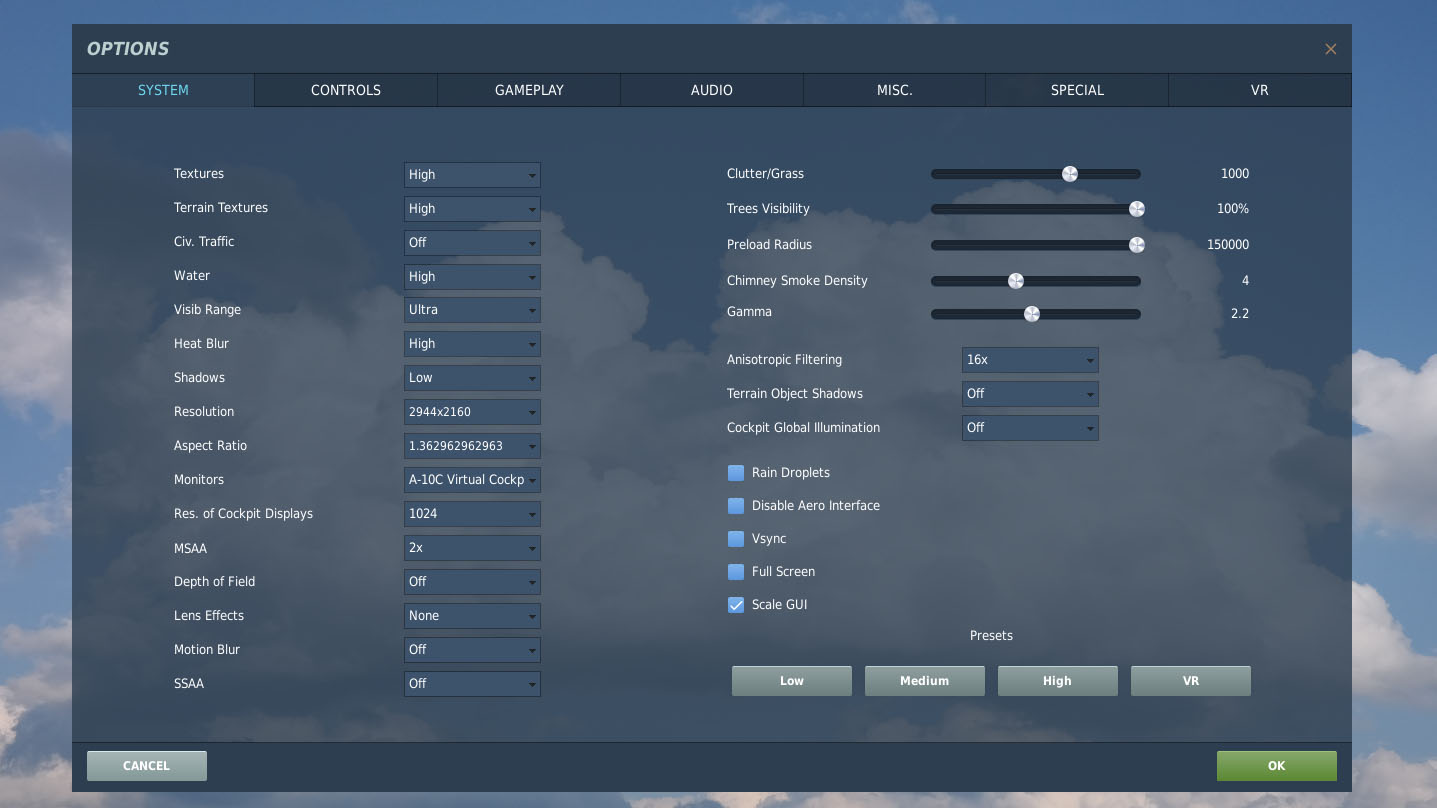Screen dimensions: 1437x808
Task: Uncheck the Scale GUI checkbox
Action: point(736,605)
